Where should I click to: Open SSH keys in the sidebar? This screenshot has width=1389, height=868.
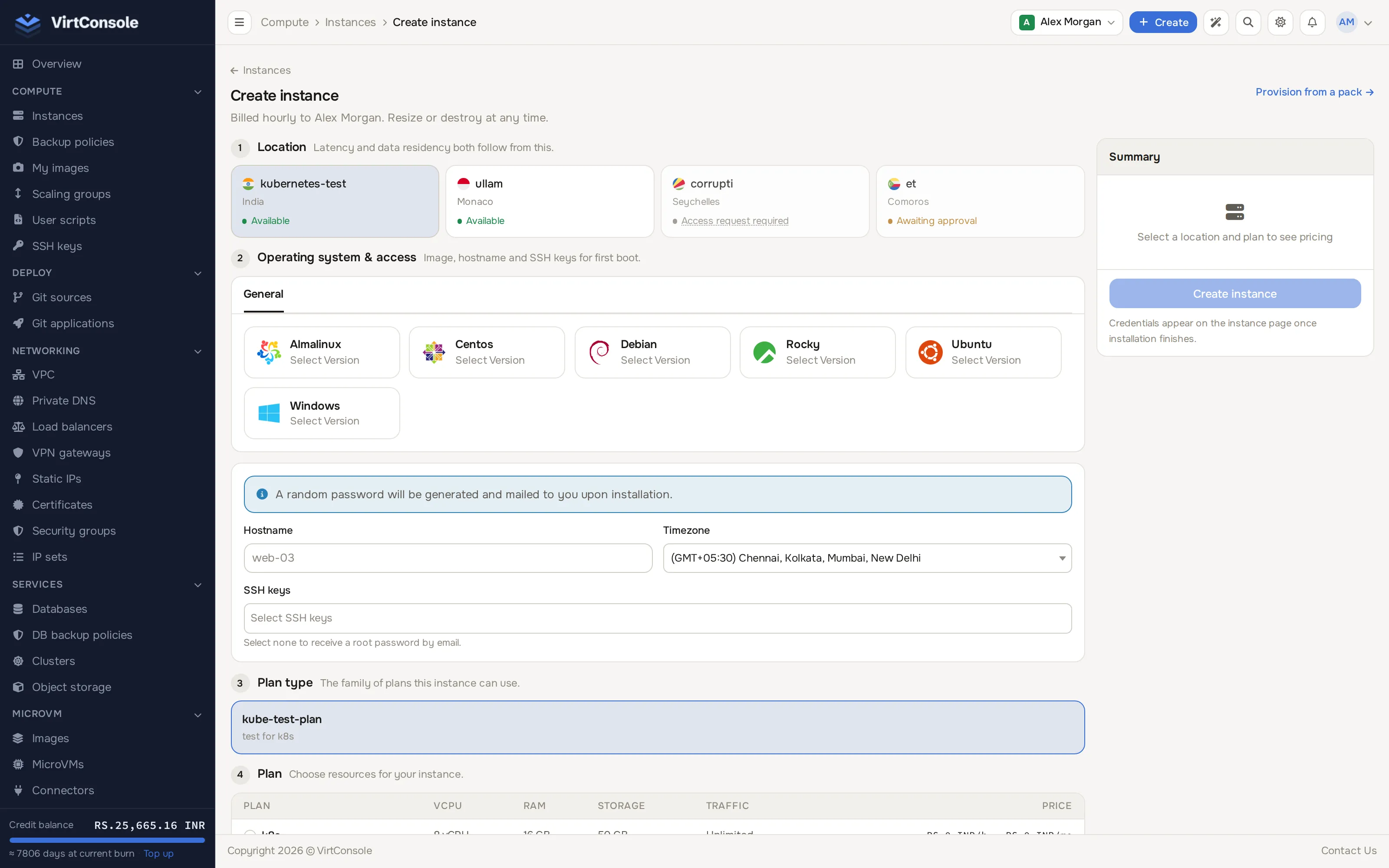(x=57, y=246)
